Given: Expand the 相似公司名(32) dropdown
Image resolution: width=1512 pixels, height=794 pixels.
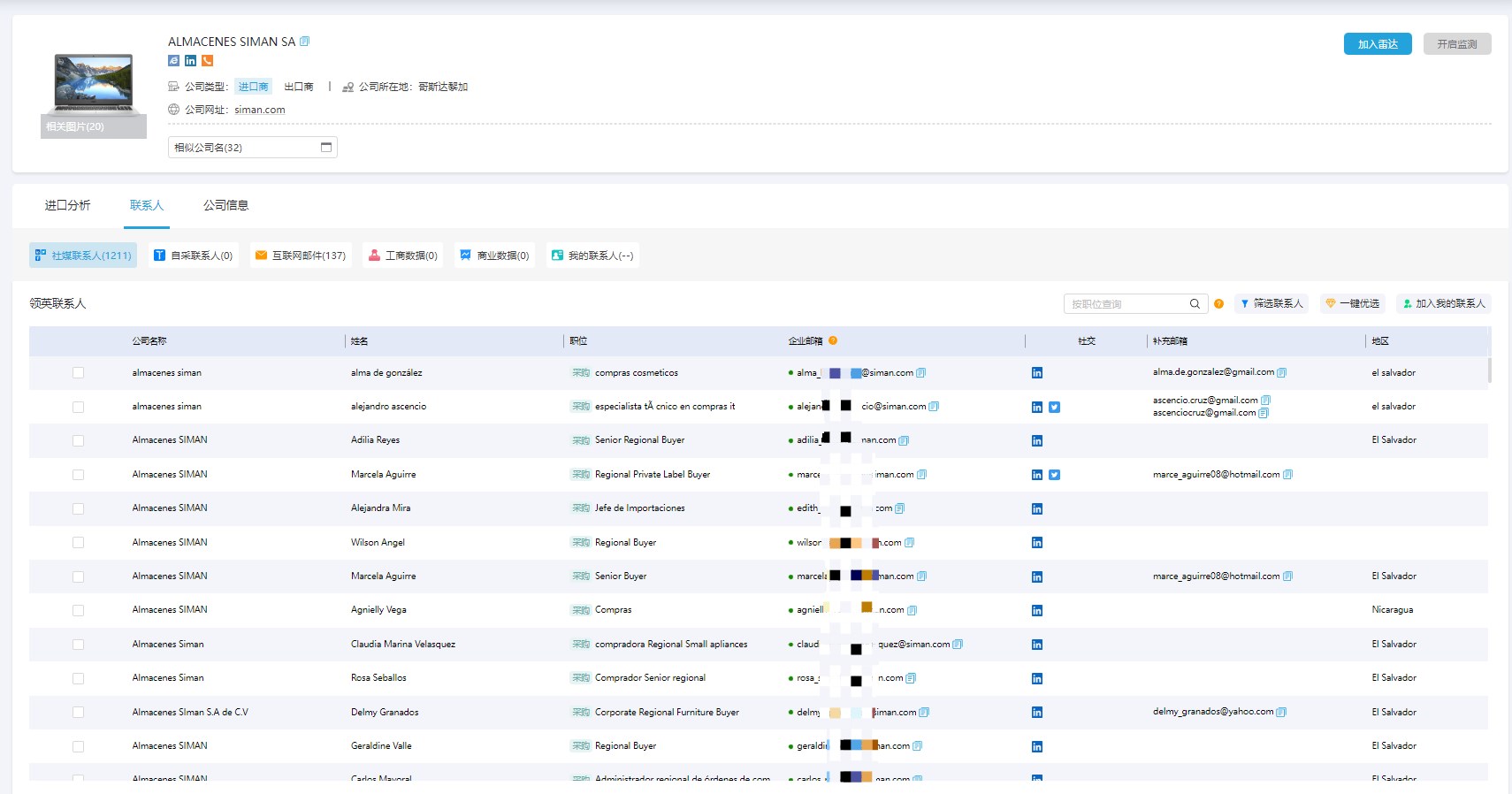Looking at the screenshot, I should coord(253,148).
